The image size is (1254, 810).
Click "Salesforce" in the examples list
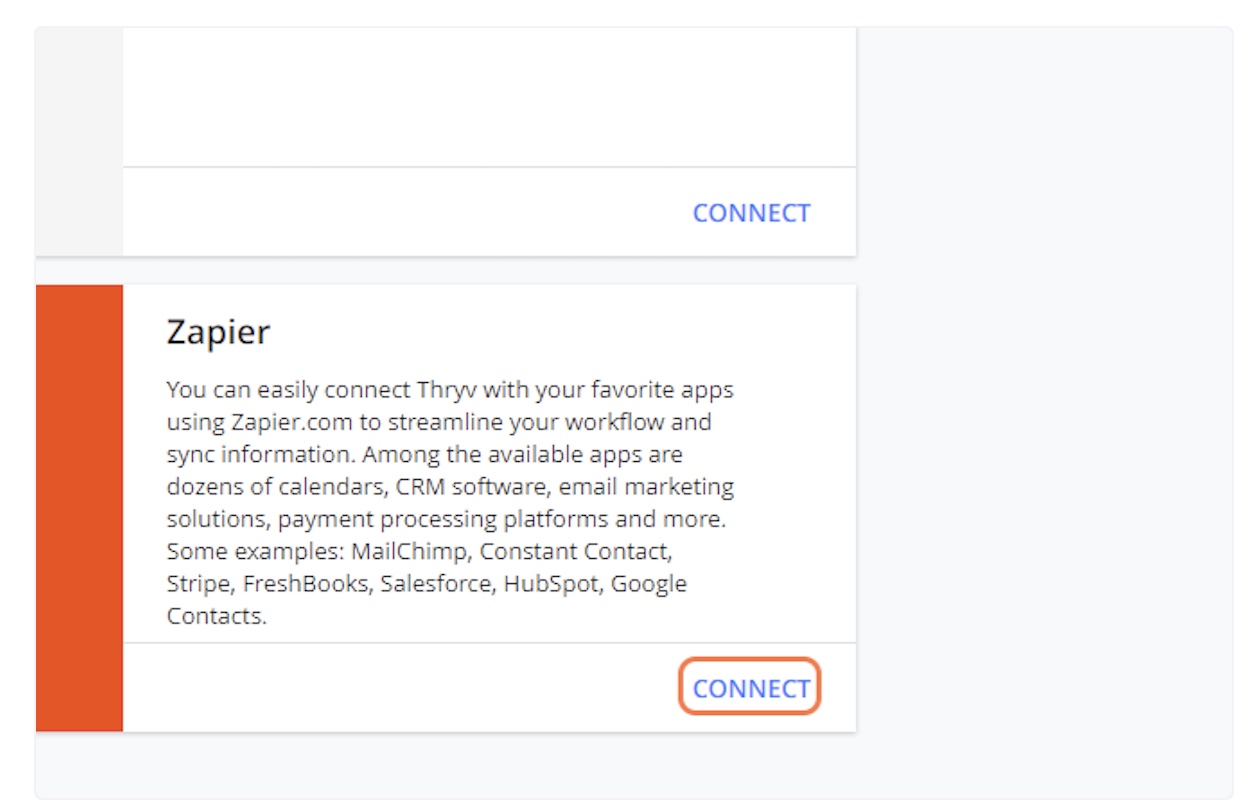click(436, 583)
